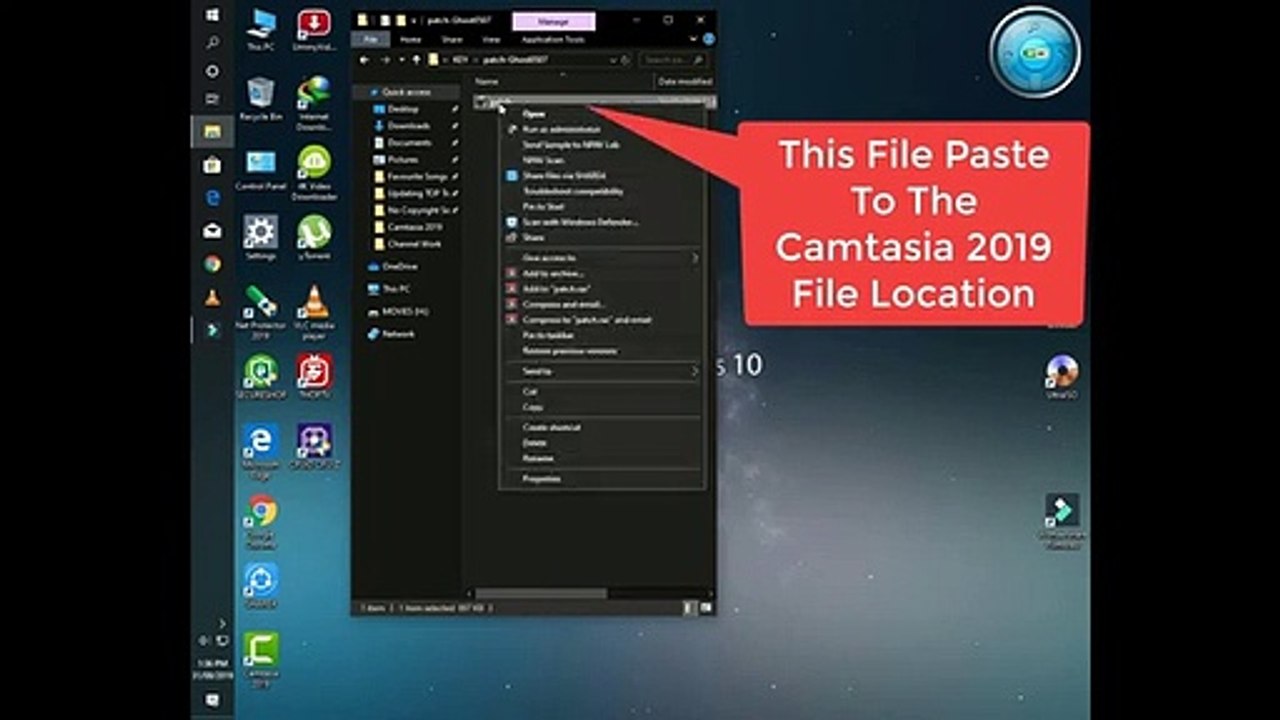The image size is (1280, 720).
Task: Open Net Protector 2019 desktop shortcut
Action: tap(261, 311)
